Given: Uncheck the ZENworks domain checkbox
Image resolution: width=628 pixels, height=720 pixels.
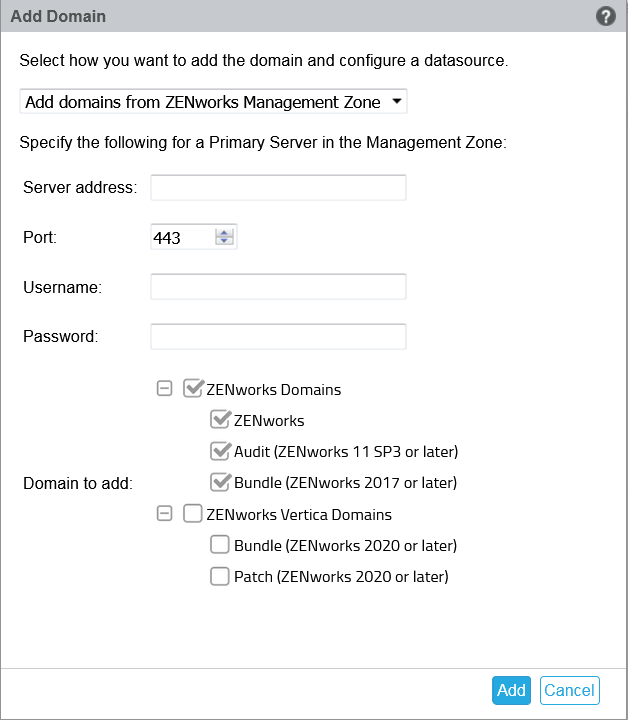Looking at the screenshot, I should pos(220,420).
